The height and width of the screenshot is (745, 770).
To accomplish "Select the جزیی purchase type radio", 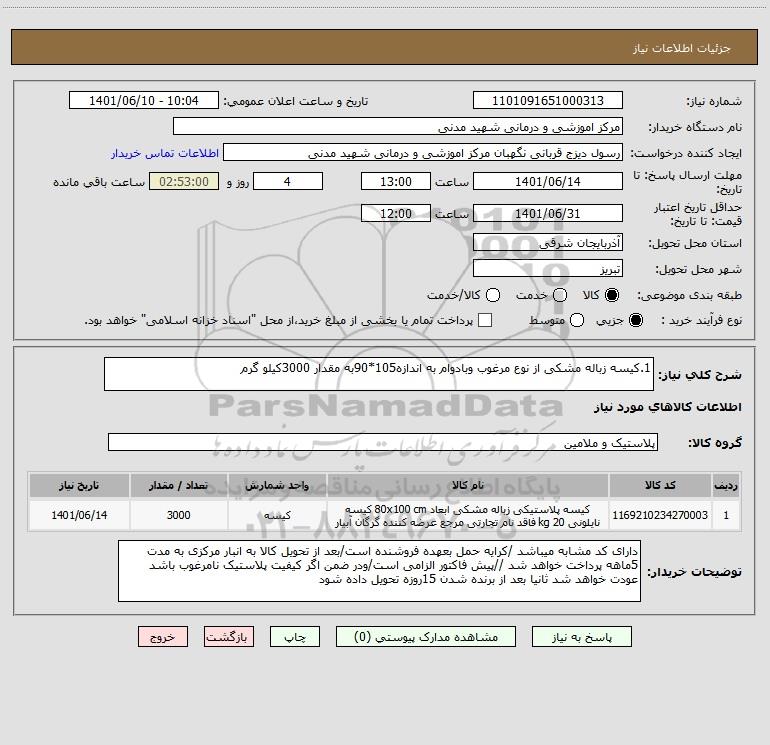I will pos(636,320).
